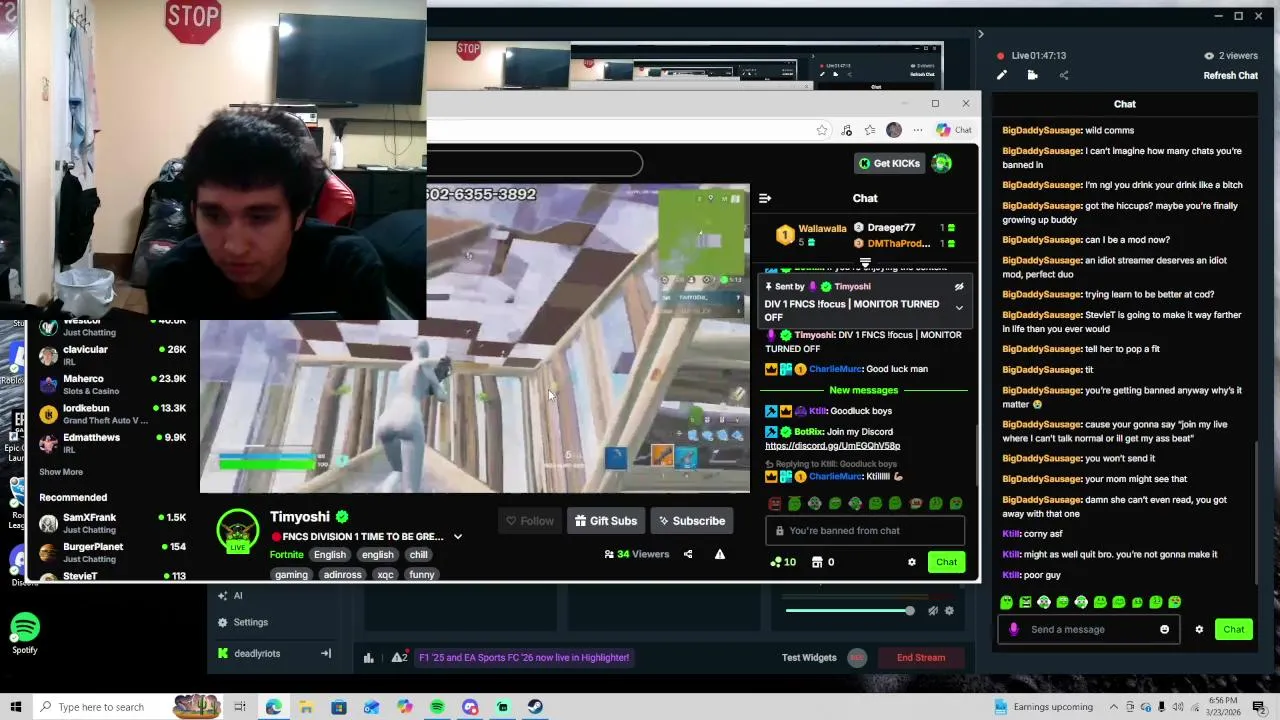Expand the pinned message chevron
Screen dimensions: 1280x720
click(958, 308)
